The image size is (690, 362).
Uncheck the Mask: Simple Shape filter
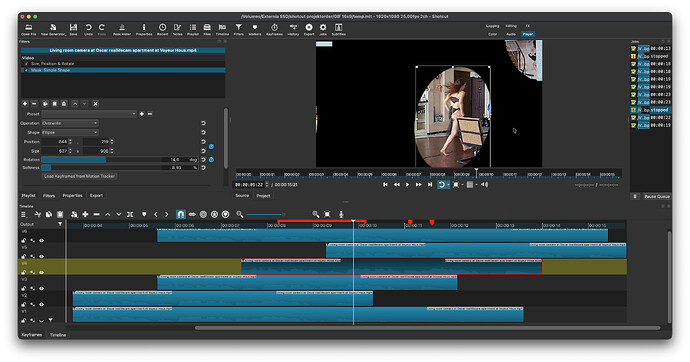[26, 70]
